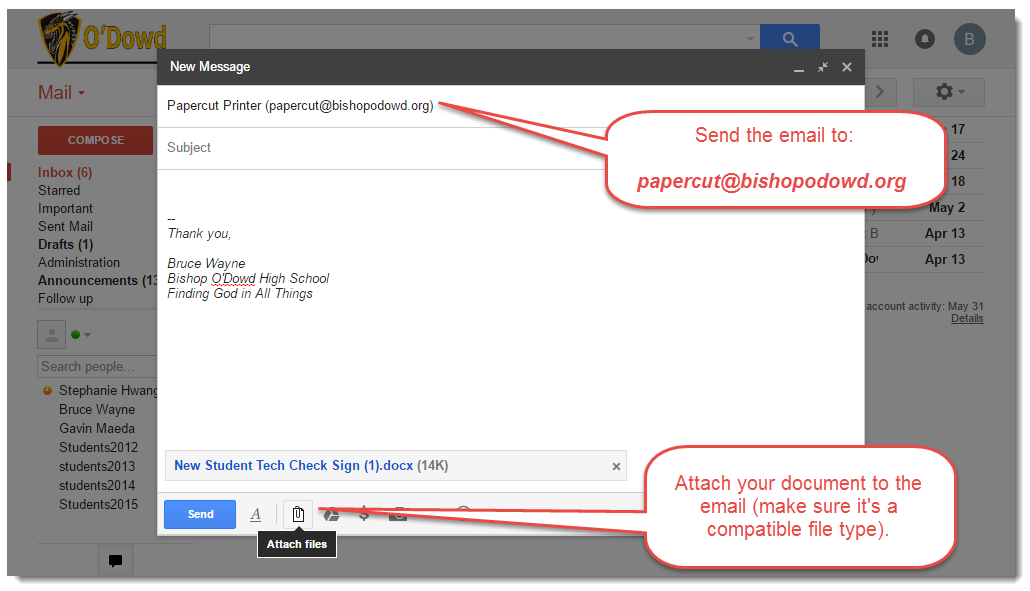
Task: Go to the Drafts (1) folder
Action: (65, 244)
